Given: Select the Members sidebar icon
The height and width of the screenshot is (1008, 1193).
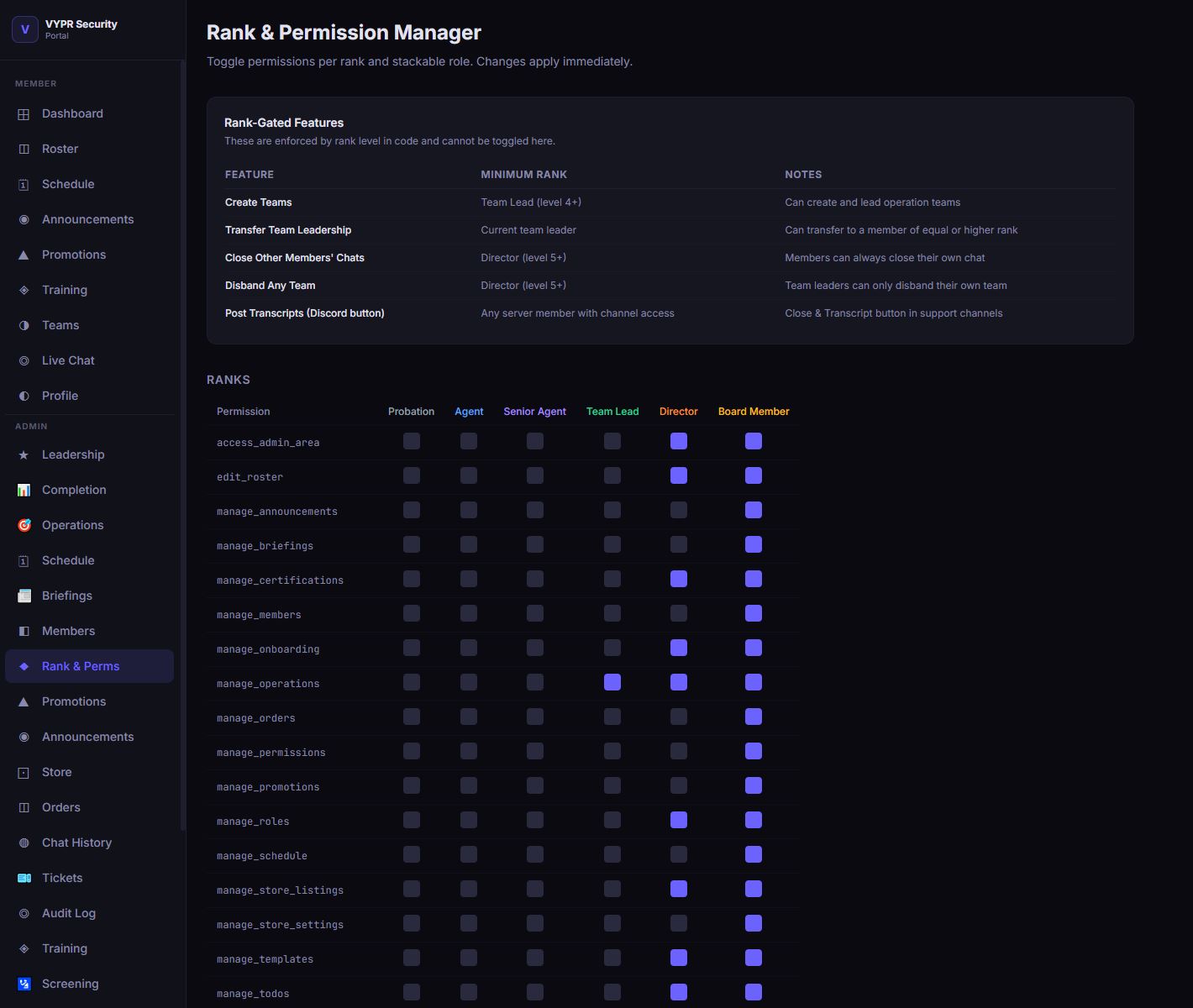Looking at the screenshot, I should point(24,632).
